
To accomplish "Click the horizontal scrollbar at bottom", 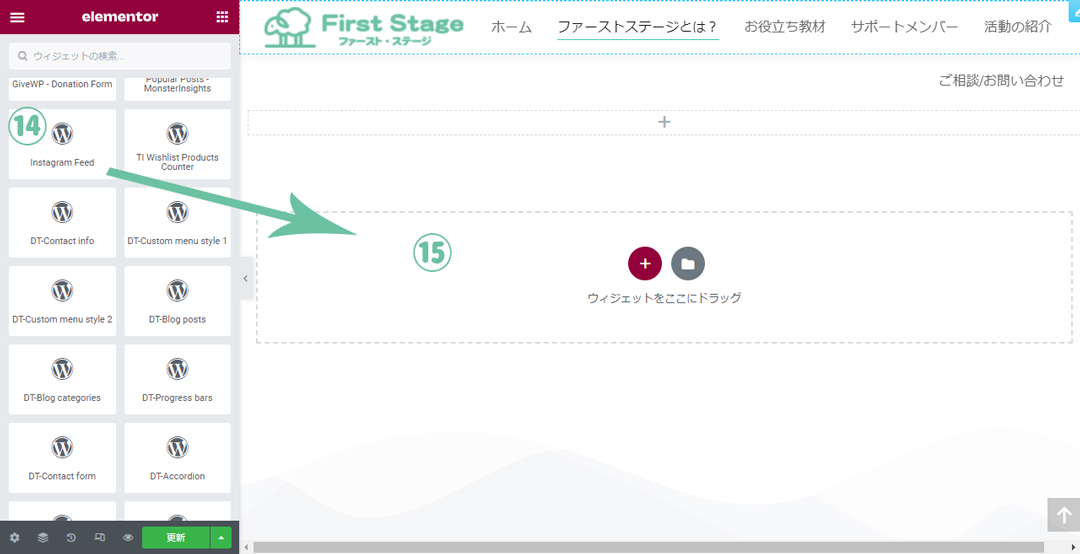I will (650, 547).
